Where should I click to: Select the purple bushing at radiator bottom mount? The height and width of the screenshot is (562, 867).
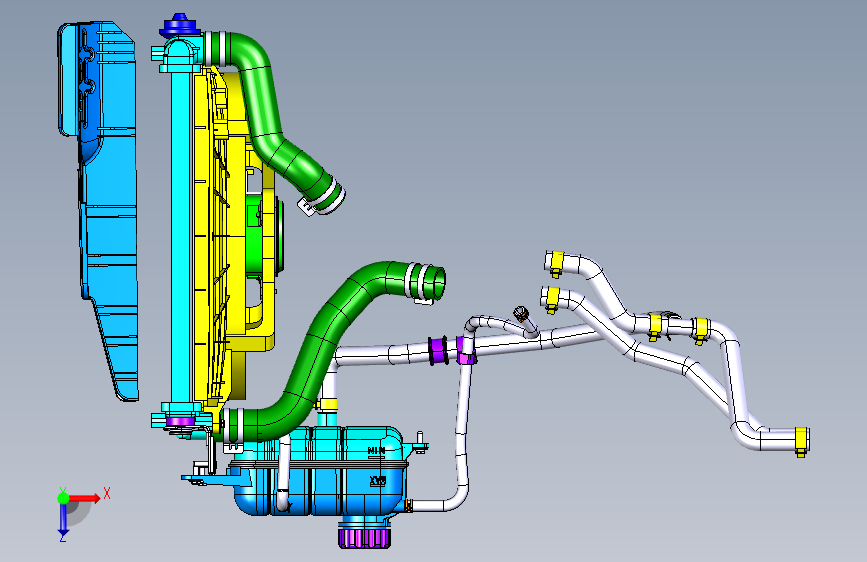pos(179,423)
